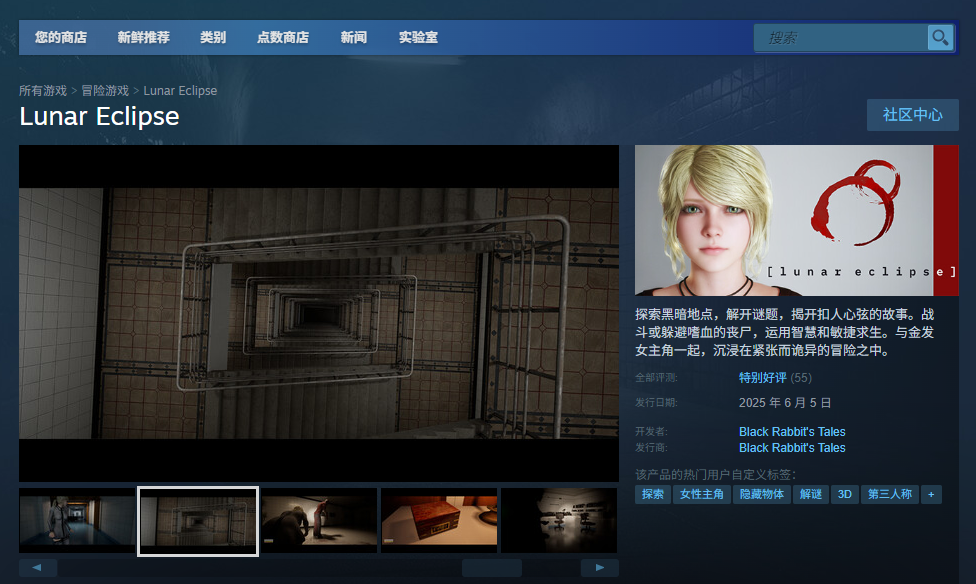Go to 点数商店 tab
976x584 pixels.
tap(283, 38)
